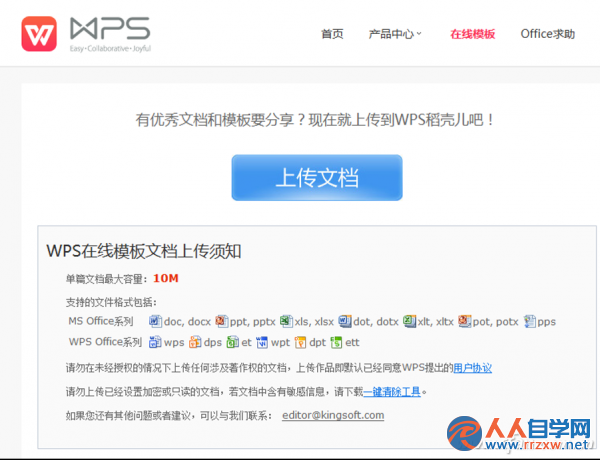The width and height of the screenshot is (600, 460).
Task: Click the red WPS logo icon
Action: [39, 34]
